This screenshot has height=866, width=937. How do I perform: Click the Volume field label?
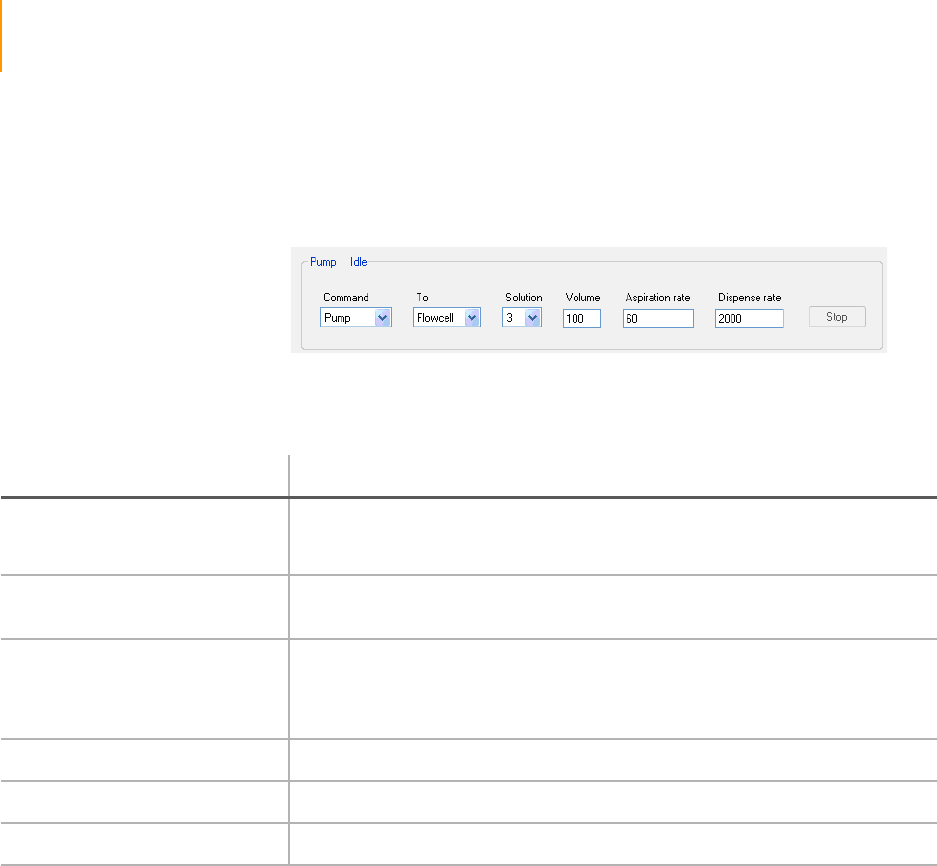[x=582, y=298]
